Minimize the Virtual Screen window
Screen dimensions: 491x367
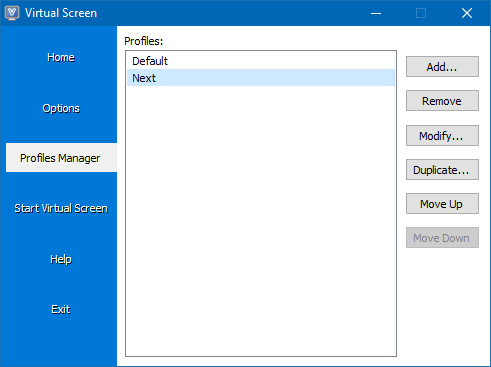coord(376,13)
